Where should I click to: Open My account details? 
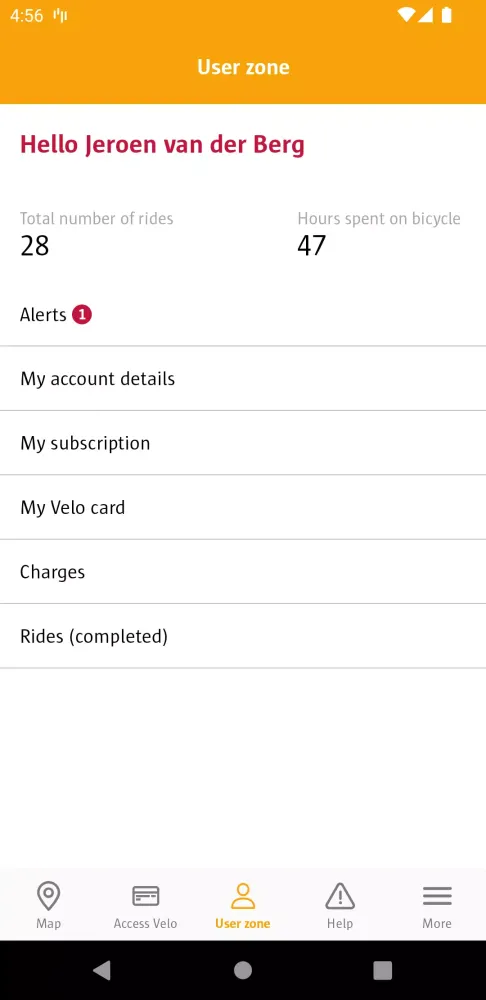pyautogui.click(x=243, y=379)
